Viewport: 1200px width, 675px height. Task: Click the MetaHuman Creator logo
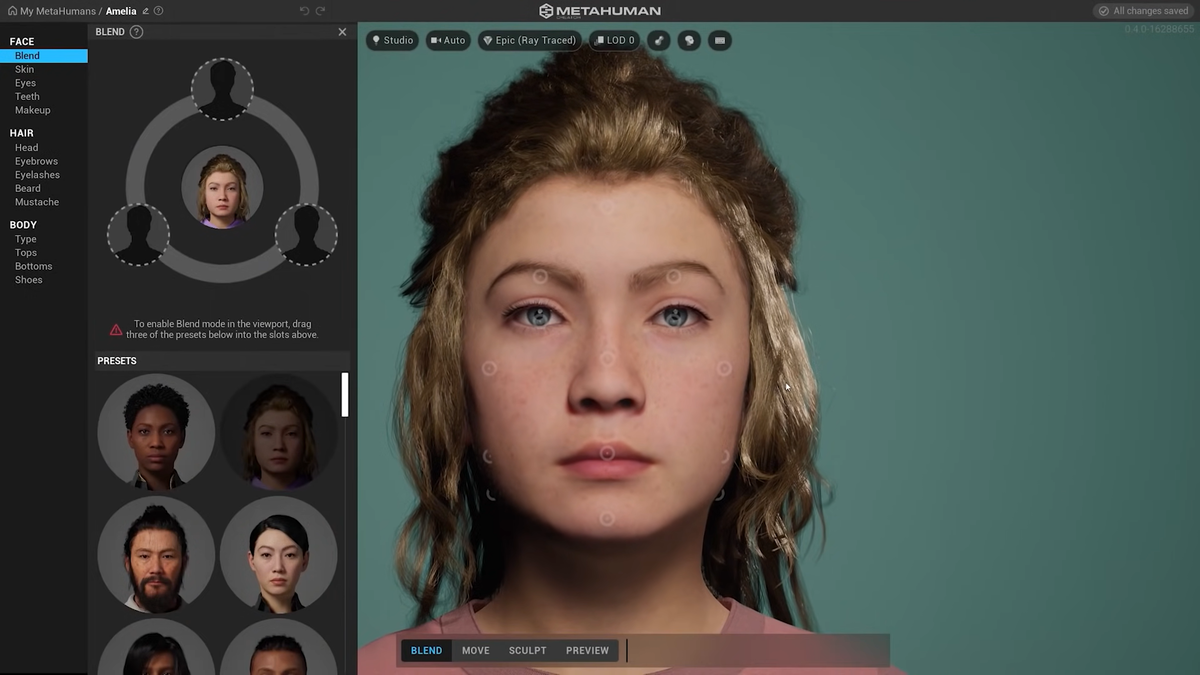[600, 11]
